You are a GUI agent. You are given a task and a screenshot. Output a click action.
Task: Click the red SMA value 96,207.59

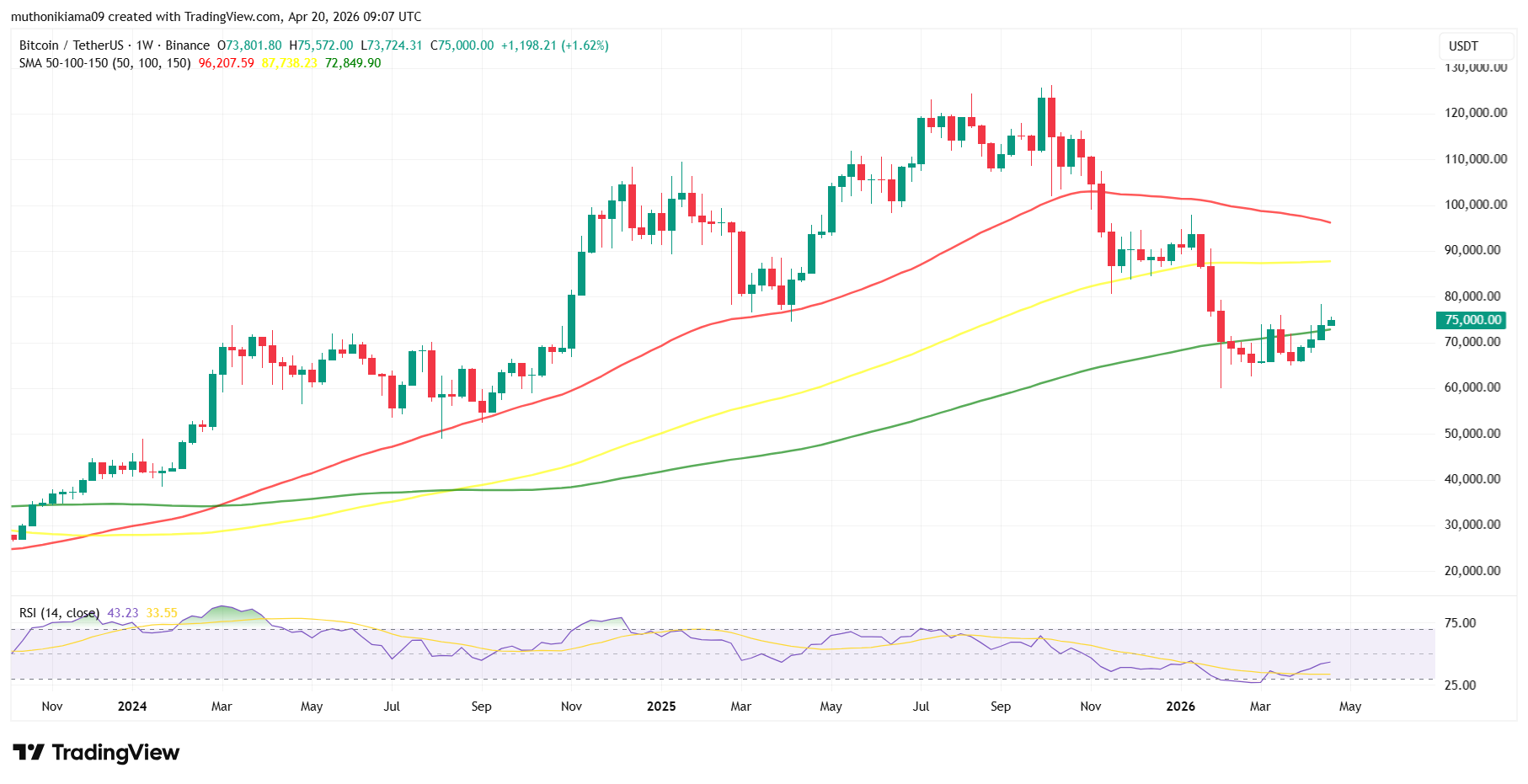[x=224, y=62]
